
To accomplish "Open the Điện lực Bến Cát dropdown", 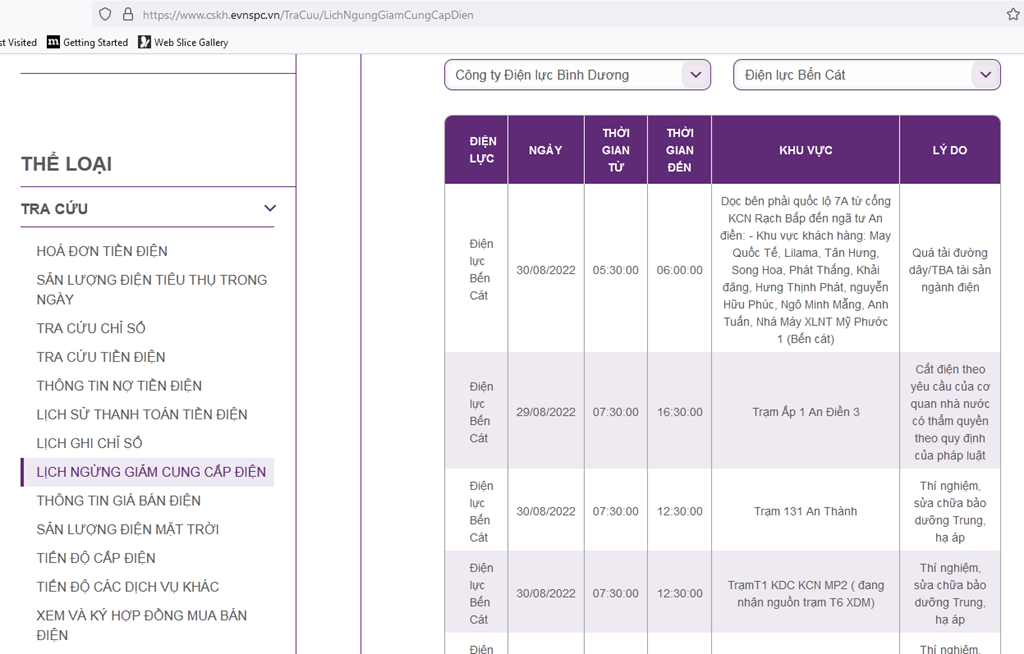I will [867, 75].
